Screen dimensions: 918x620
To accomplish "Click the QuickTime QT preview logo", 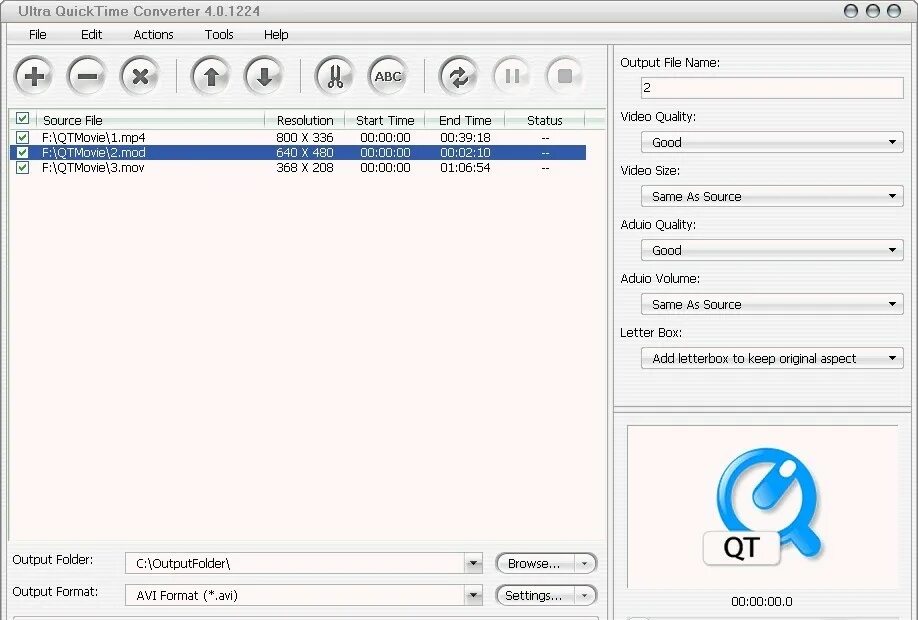I will click(x=762, y=507).
